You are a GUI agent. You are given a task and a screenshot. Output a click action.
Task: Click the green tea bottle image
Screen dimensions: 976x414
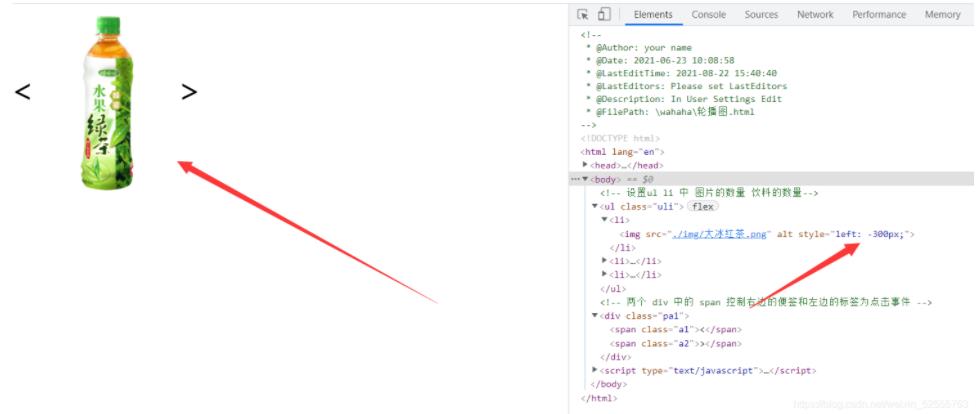(106, 101)
